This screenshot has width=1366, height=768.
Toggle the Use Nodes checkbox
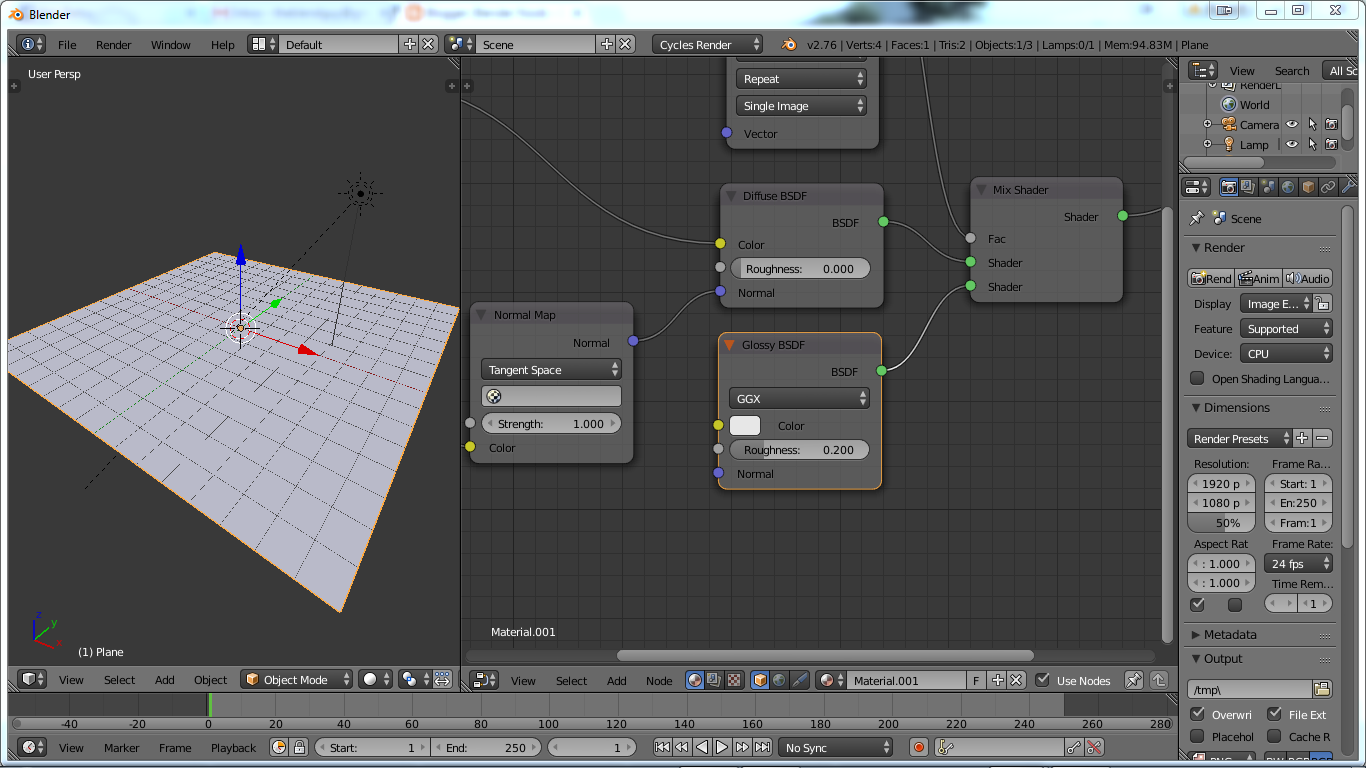[1043, 680]
